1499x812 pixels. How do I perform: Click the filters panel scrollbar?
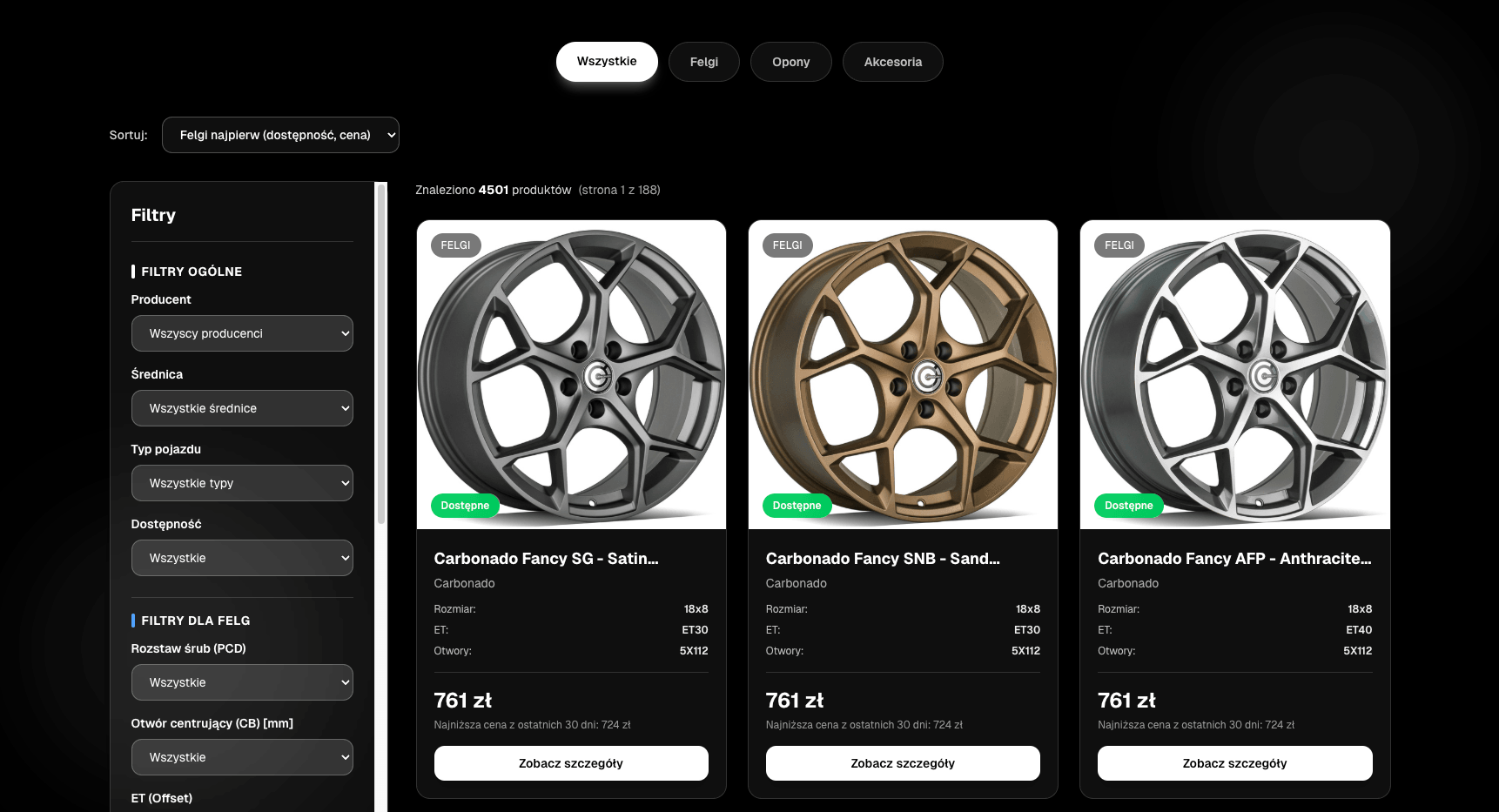pos(380,353)
